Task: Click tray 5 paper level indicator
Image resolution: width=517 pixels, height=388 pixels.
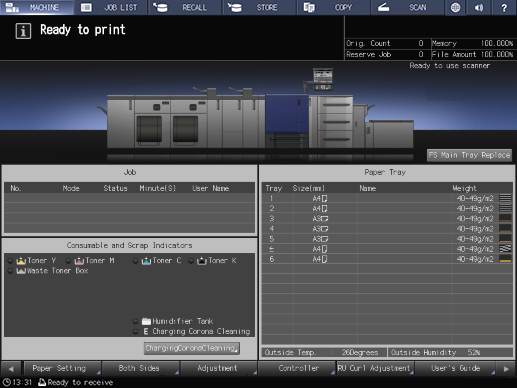Action: pyautogui.click(x=505, y=239)
